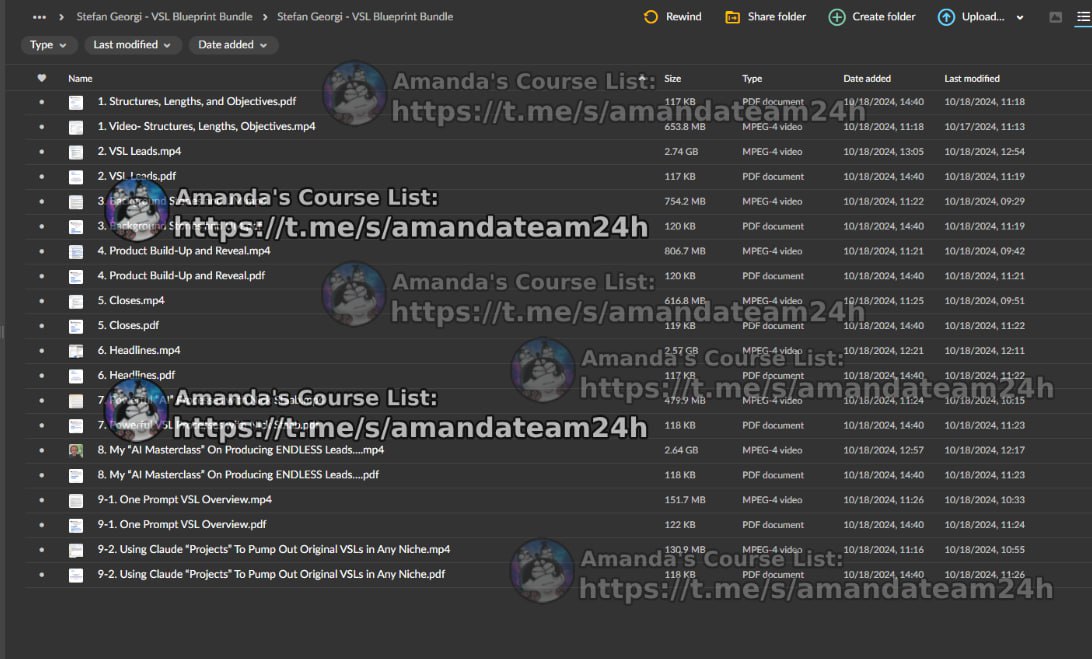Image resolution: width=1092 pixels, height=659 pixels.
Task: Select file icon of '9-1. One Prompt VSL Overview.pdf'
Action: click(x=76, y=525)
